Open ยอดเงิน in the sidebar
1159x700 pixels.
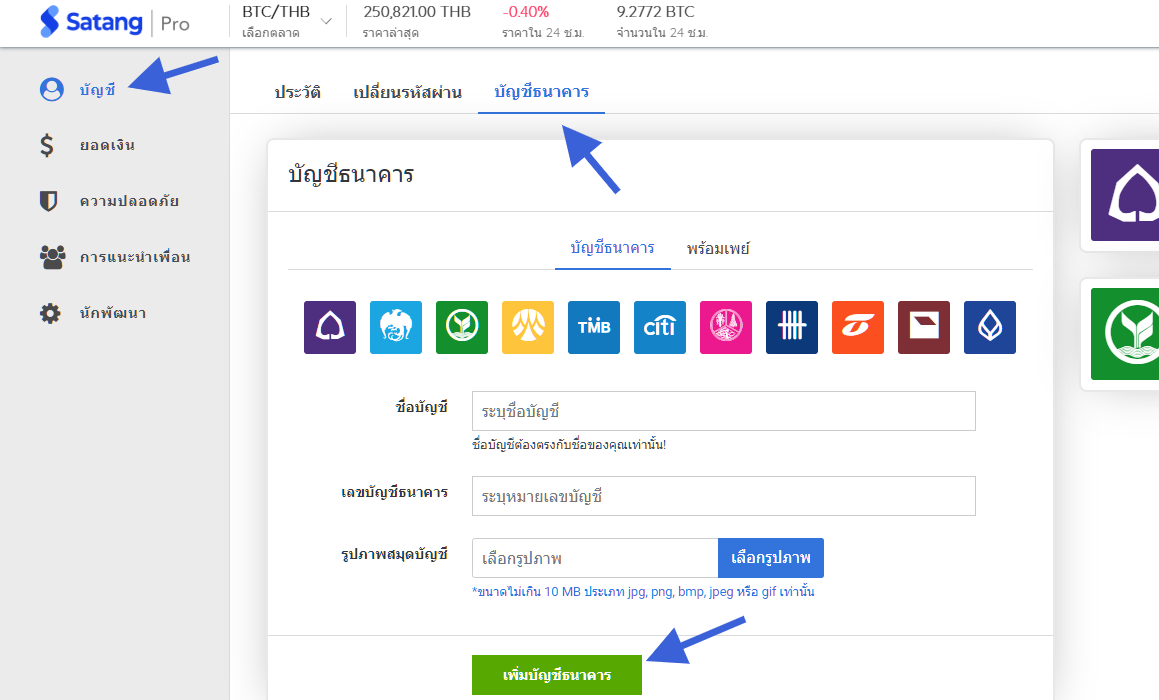(107, 146)
